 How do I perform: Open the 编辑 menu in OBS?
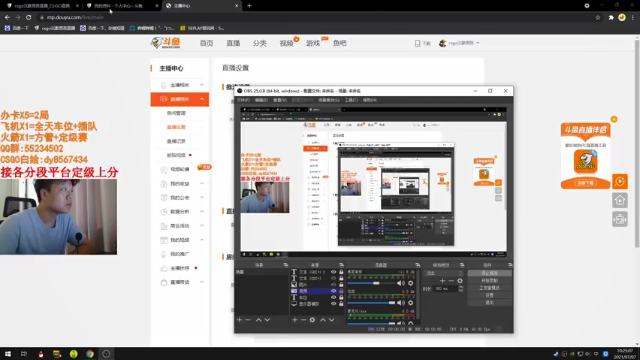(x=261, y=100)
